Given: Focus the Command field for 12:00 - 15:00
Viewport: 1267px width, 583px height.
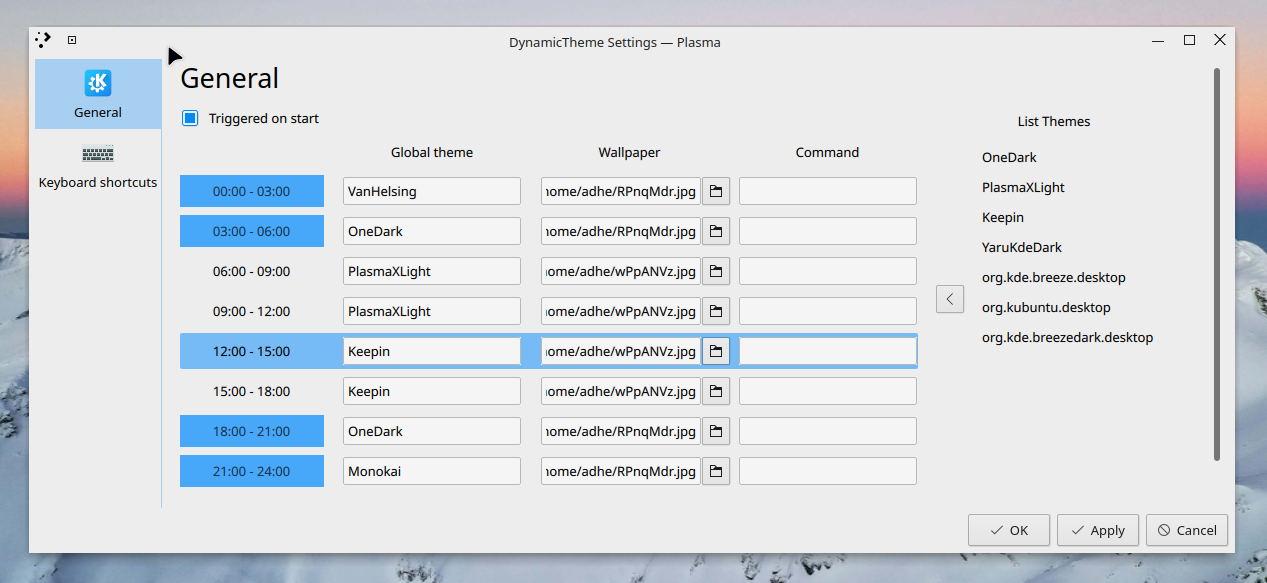Looking at the screenshot, I should tap(828, 351).
